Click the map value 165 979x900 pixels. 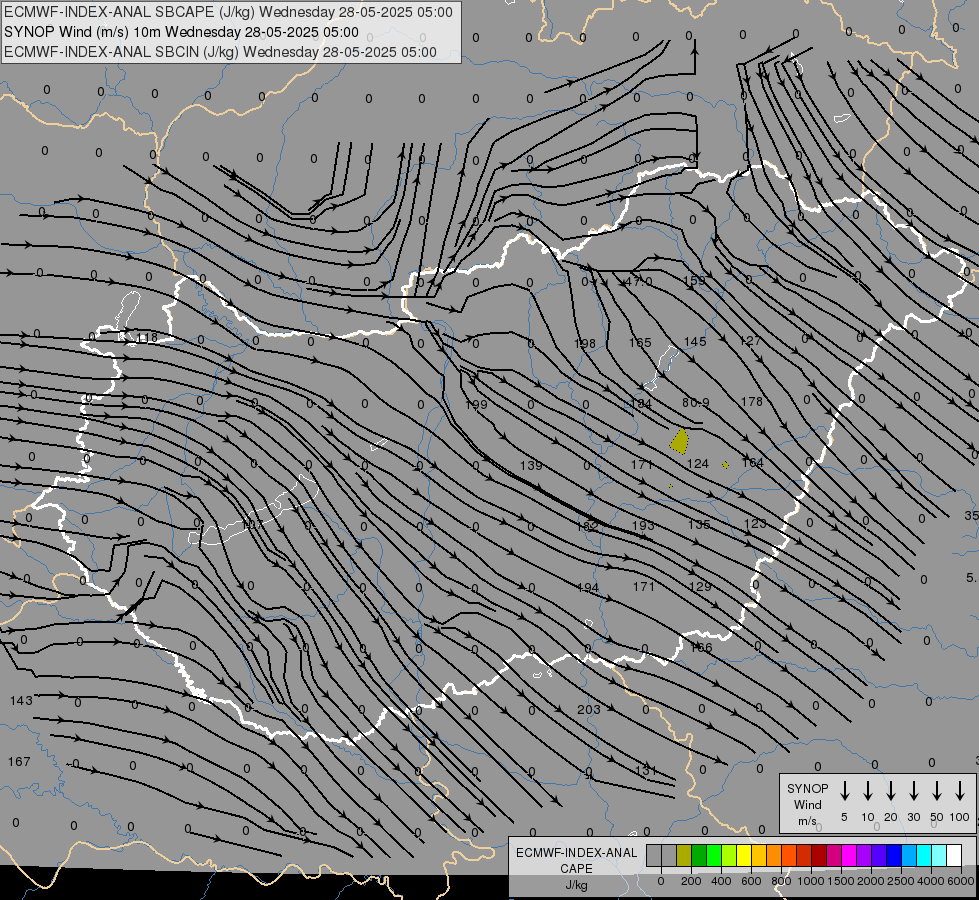[x=640, y=342]
